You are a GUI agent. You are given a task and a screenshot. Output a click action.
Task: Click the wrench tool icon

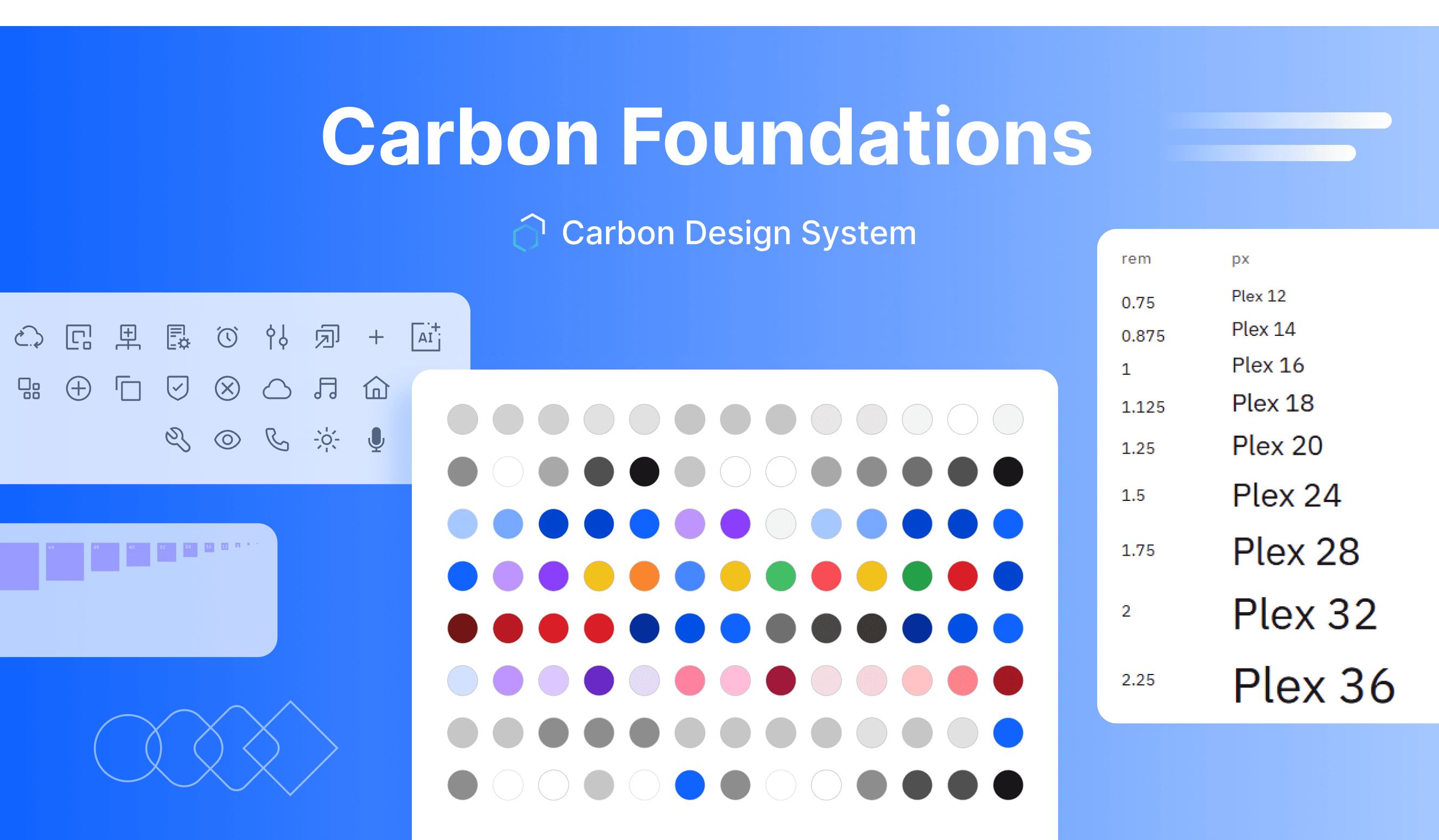(x=178, y=440)
